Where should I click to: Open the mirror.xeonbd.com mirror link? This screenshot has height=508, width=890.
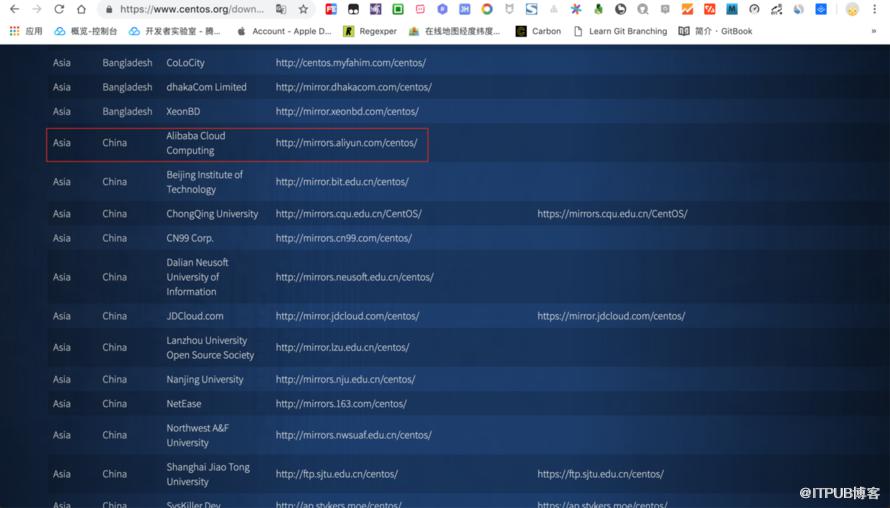coord(347,112)
